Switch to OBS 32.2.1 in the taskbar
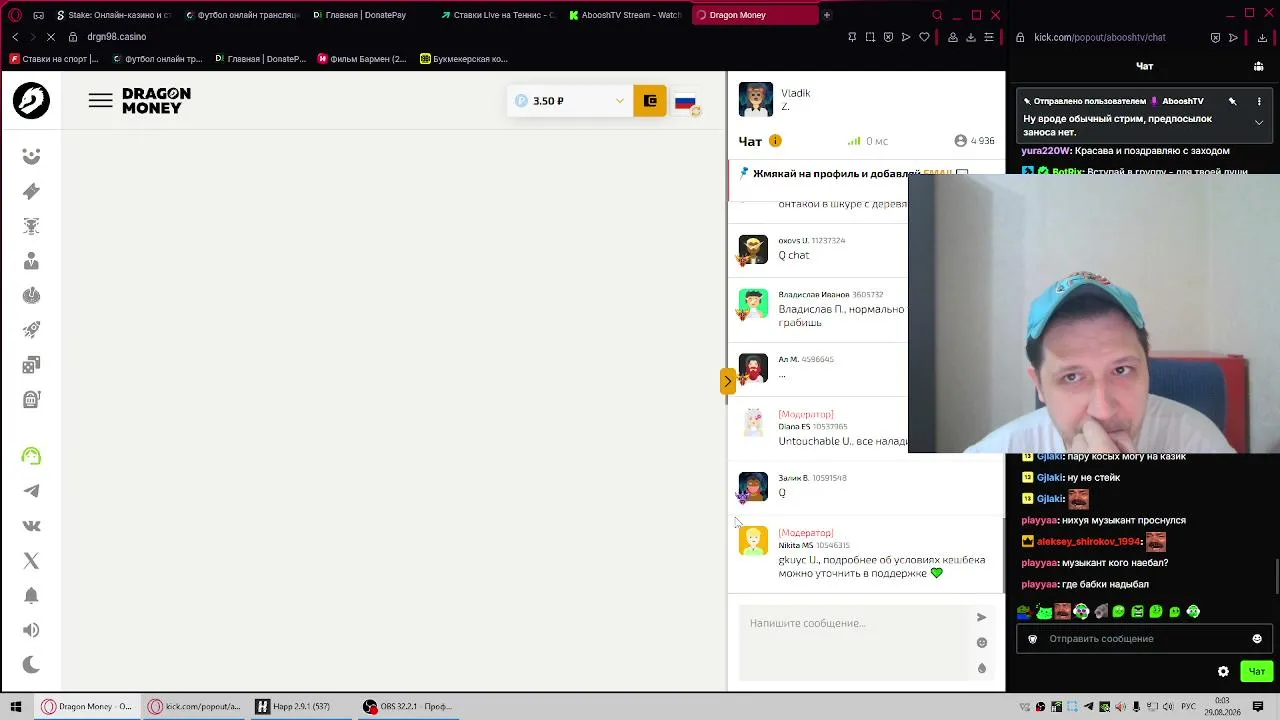The image size is (1280, 720). [x=408, y=707]
